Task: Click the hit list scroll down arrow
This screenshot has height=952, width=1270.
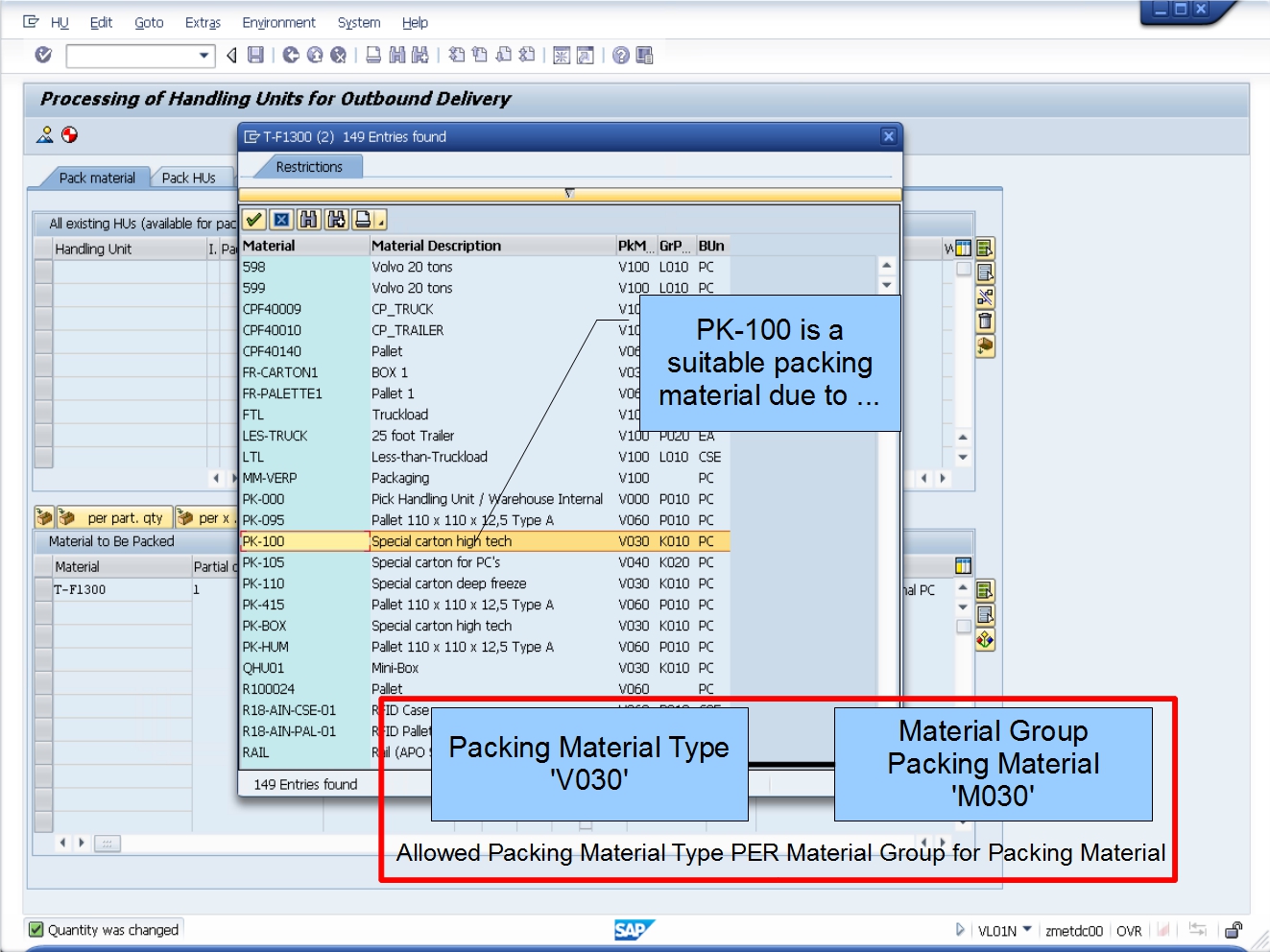Action: coord(887,285)
